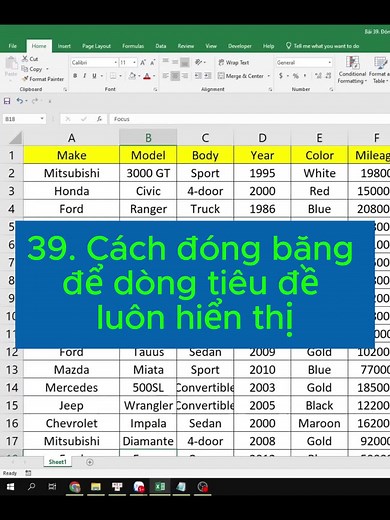This screenshot has height=520, width=390.
Task: Align cell text left
Action: tap(166, 76)
